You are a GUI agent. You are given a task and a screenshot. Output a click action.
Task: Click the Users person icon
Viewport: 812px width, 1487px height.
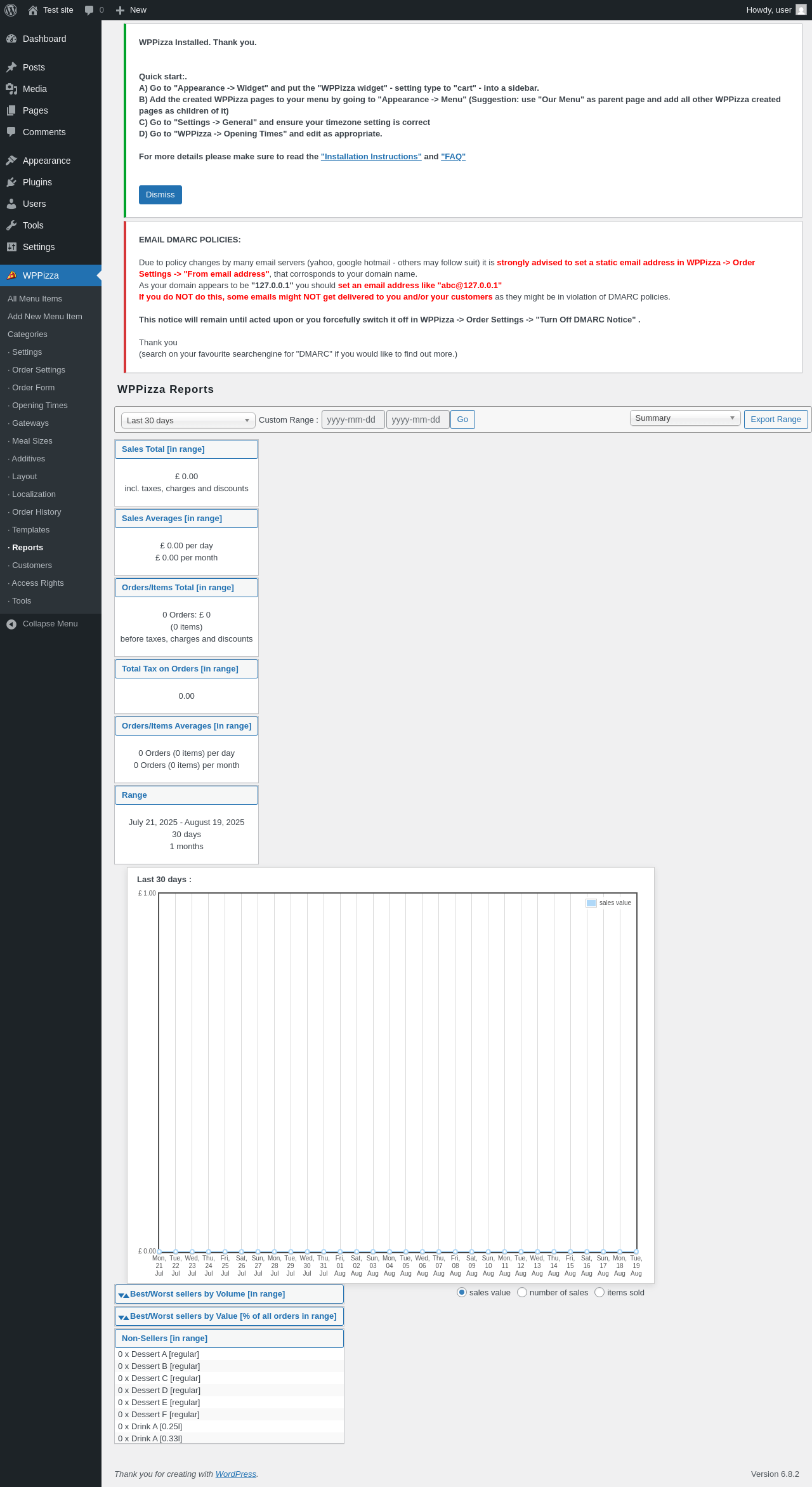(11, 204)
